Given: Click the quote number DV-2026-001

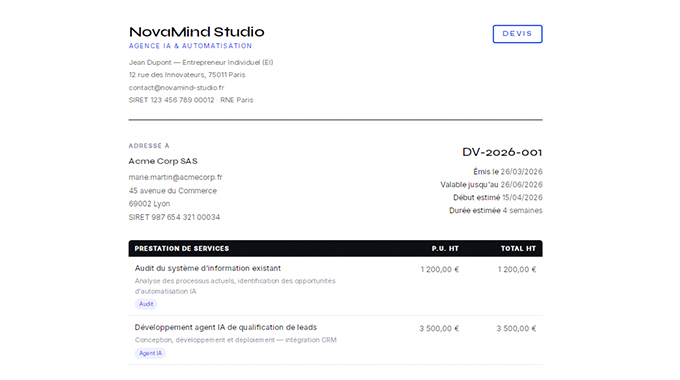Looking at the screenshot, I should tap(502, 152).
